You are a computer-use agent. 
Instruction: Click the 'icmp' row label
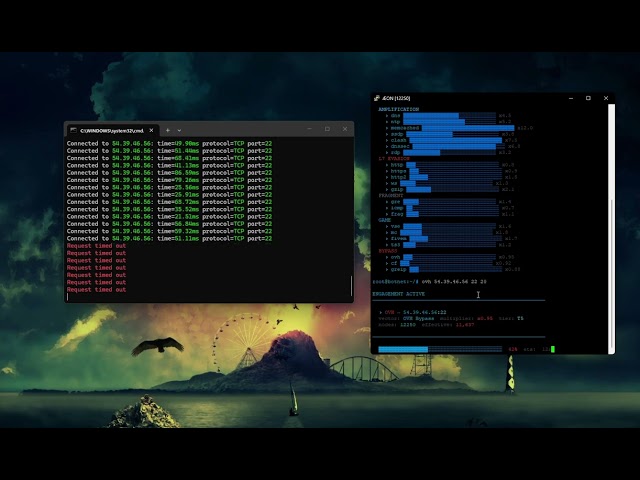pos(397,208)
